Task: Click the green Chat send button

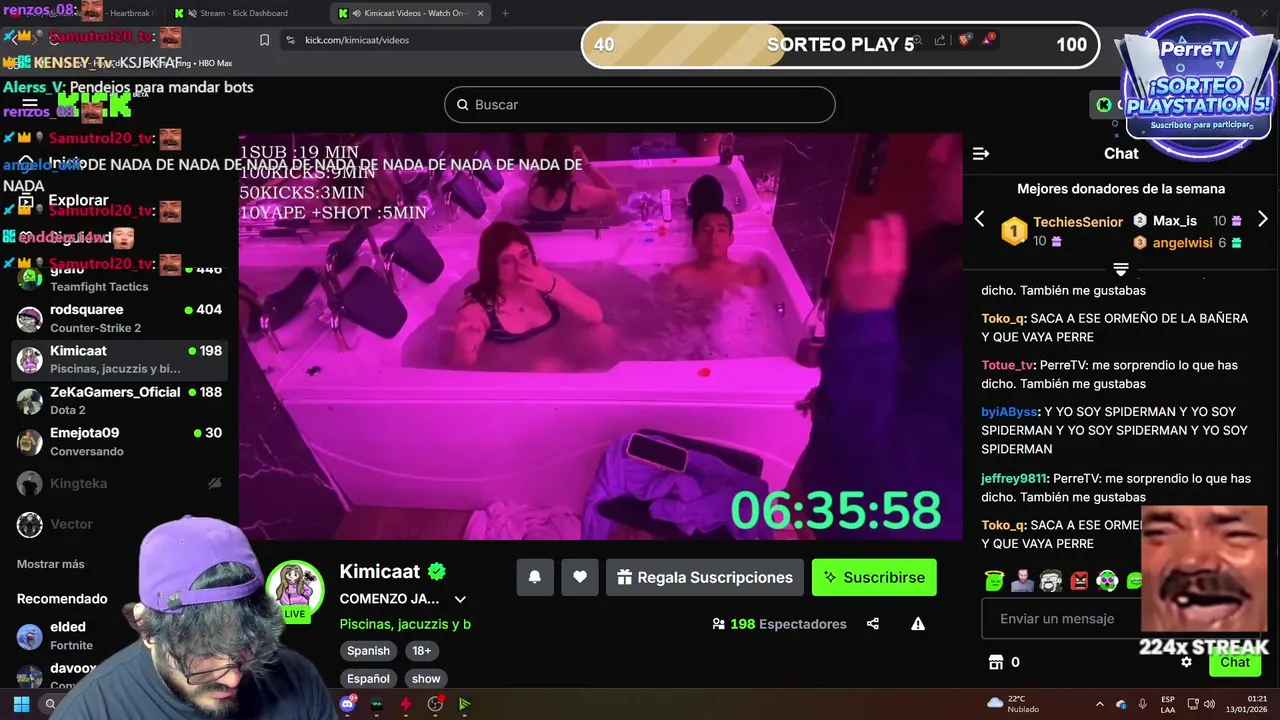Action: coord(1234,662)
